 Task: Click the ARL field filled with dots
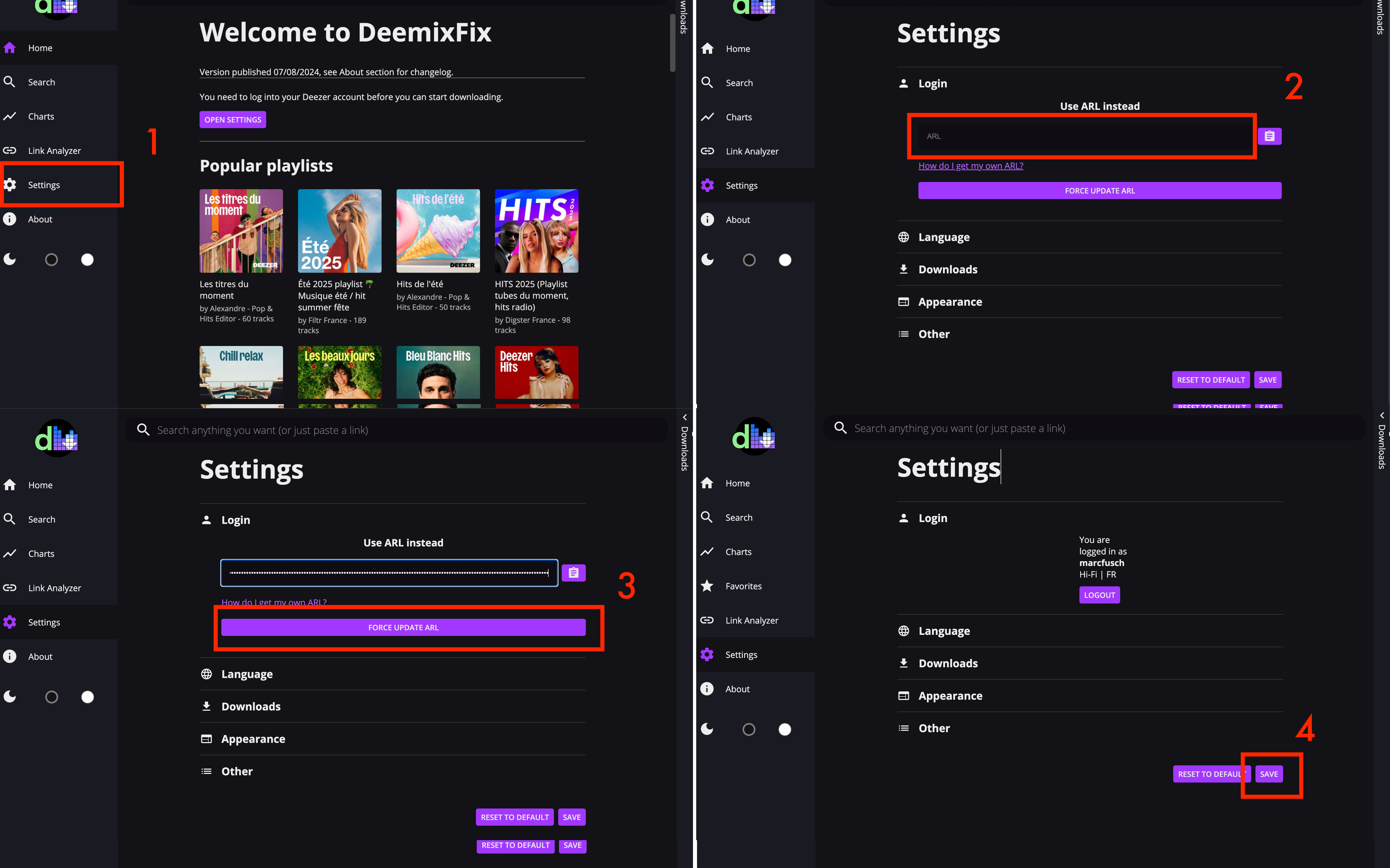tap(389, 573)
